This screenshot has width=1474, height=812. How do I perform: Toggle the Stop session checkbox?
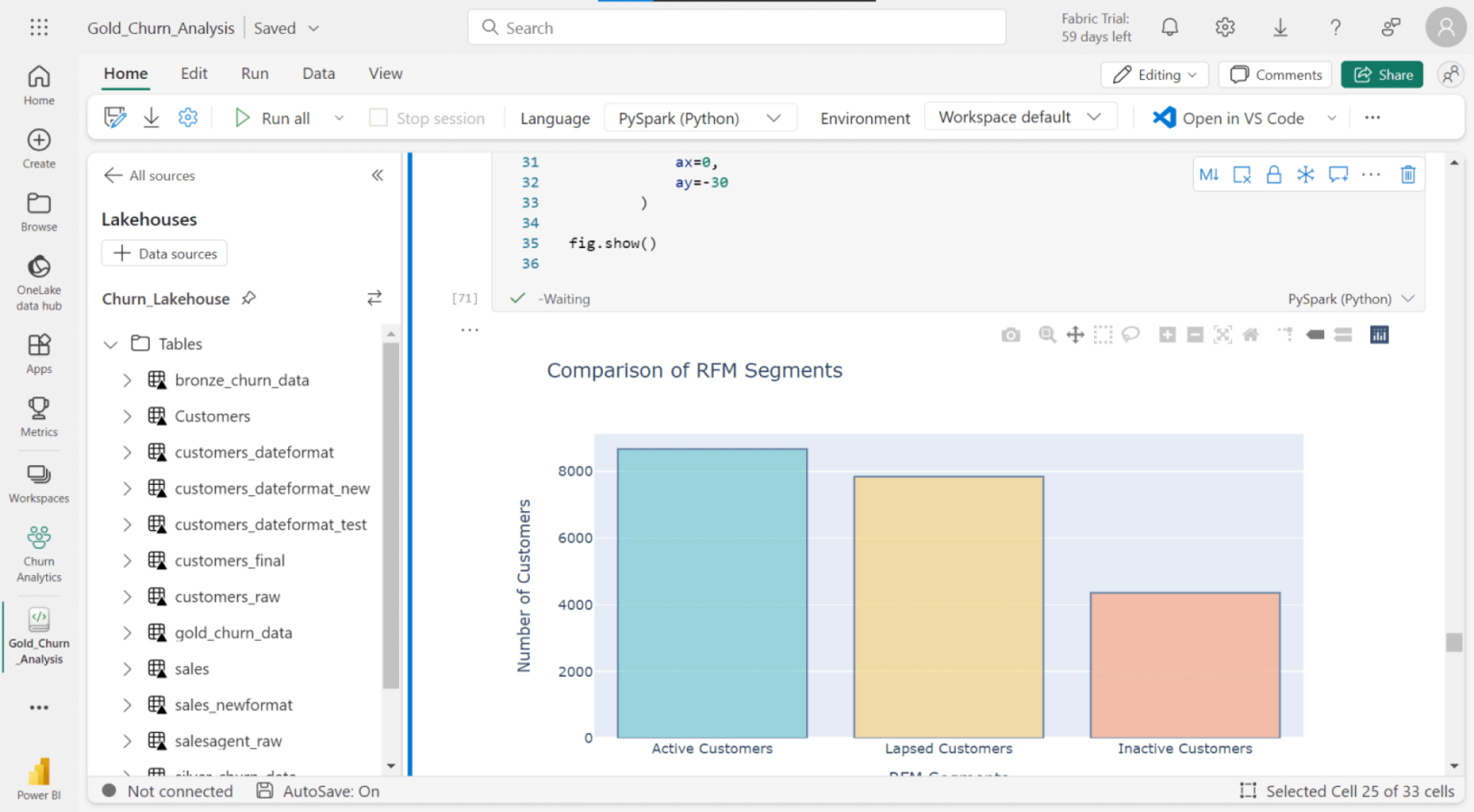tap(378, 118)
